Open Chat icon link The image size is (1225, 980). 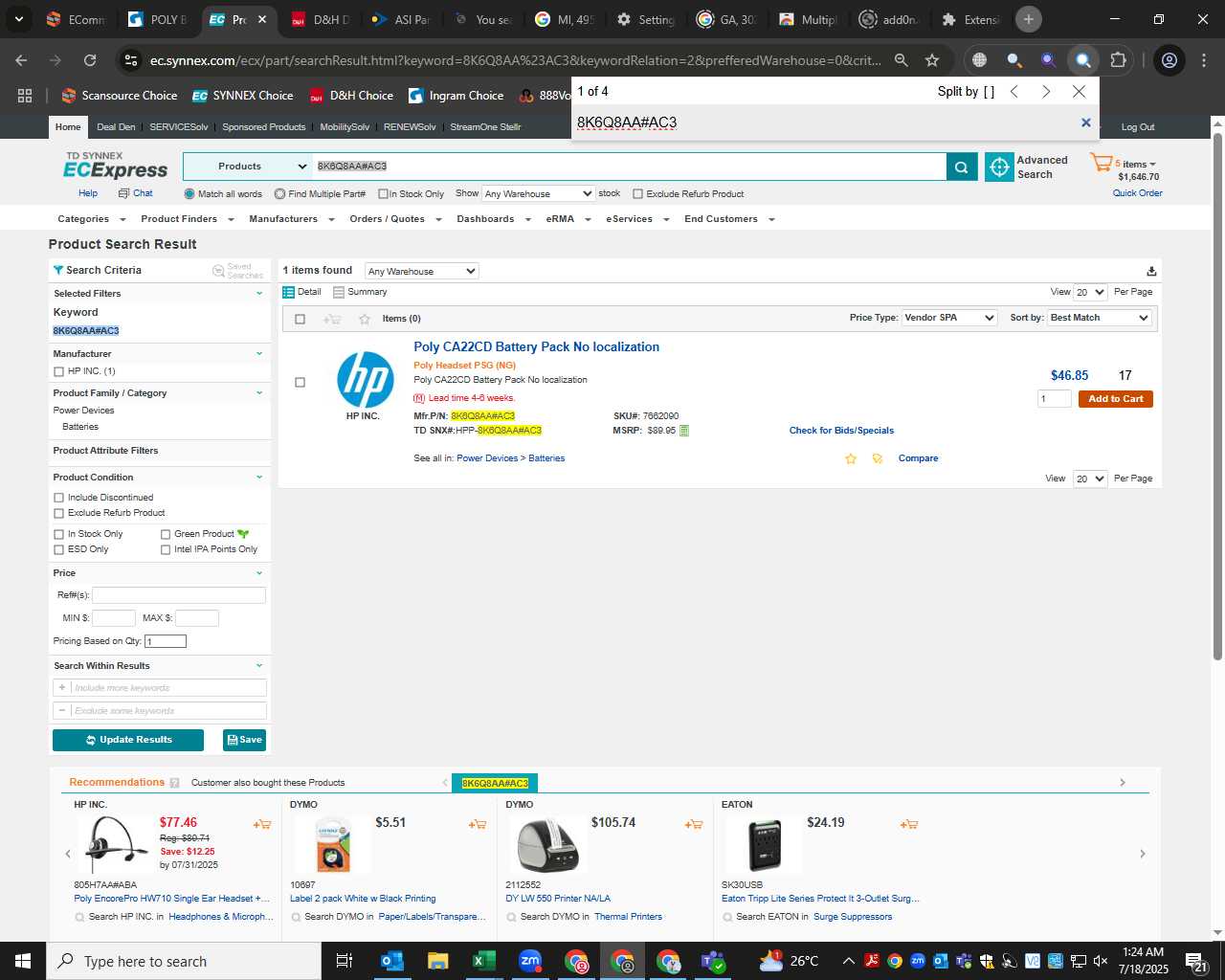pos(136,193)
